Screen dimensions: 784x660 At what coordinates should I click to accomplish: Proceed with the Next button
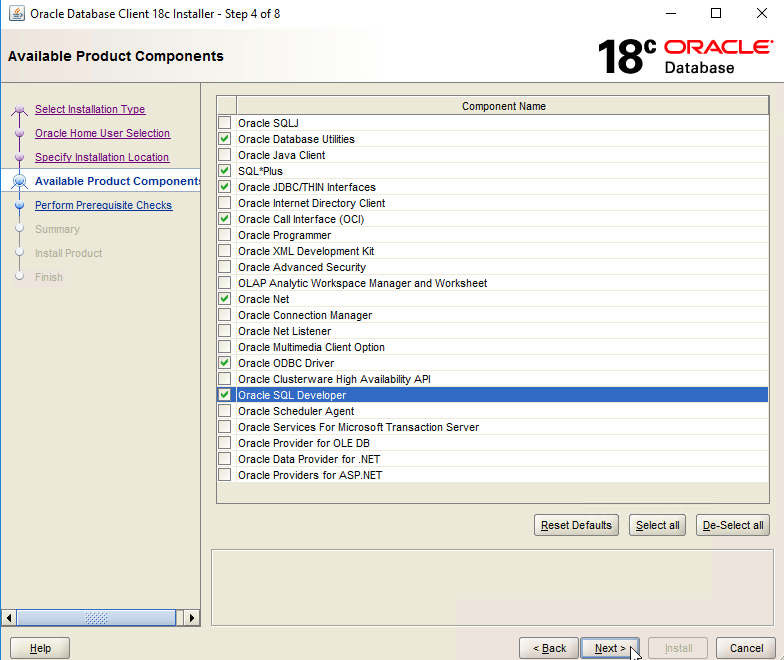pyautogui.click(x=610, y=648)
